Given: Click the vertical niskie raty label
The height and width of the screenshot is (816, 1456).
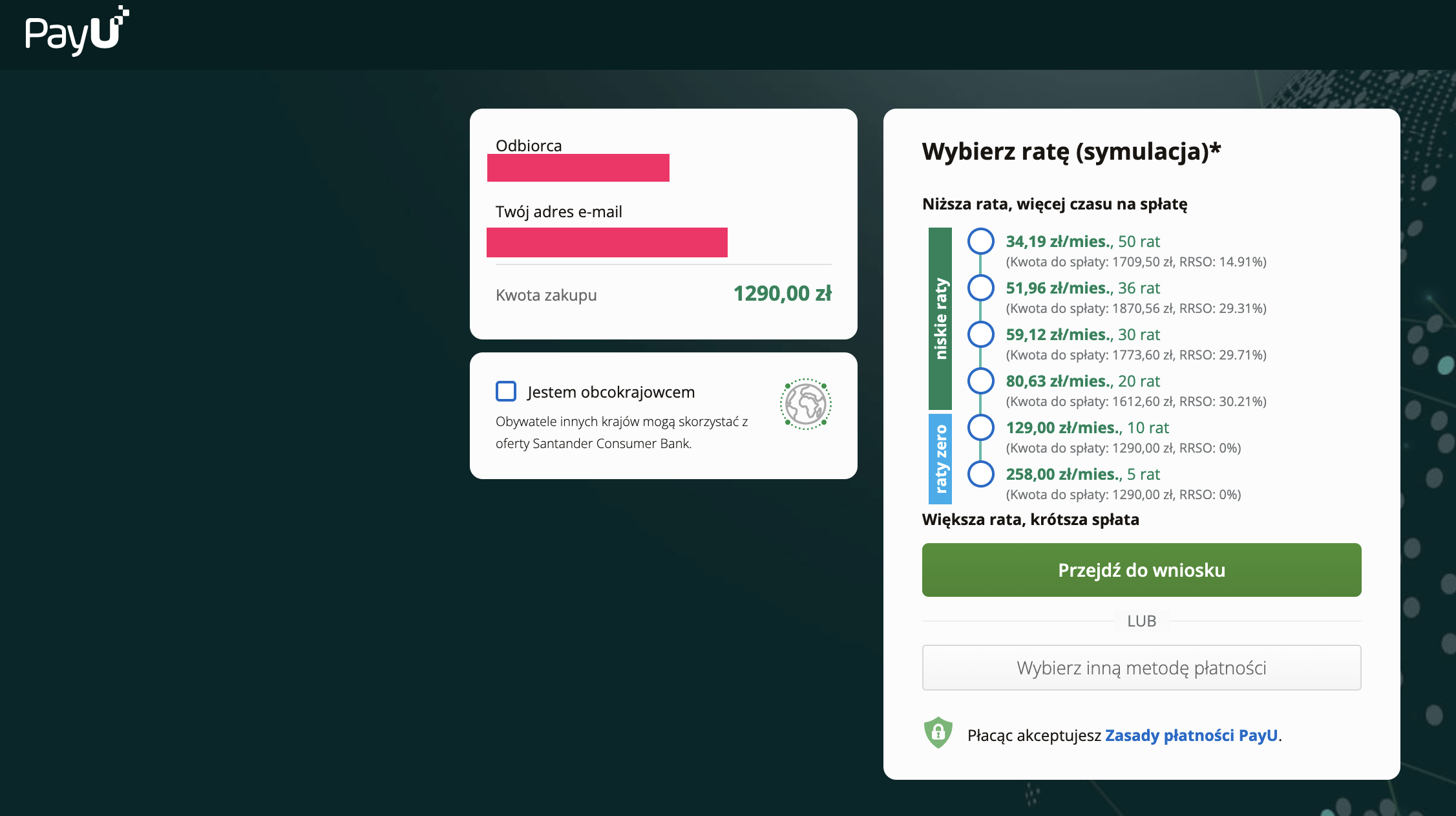Looking at the screenshot, I should [x=940, y=318].
